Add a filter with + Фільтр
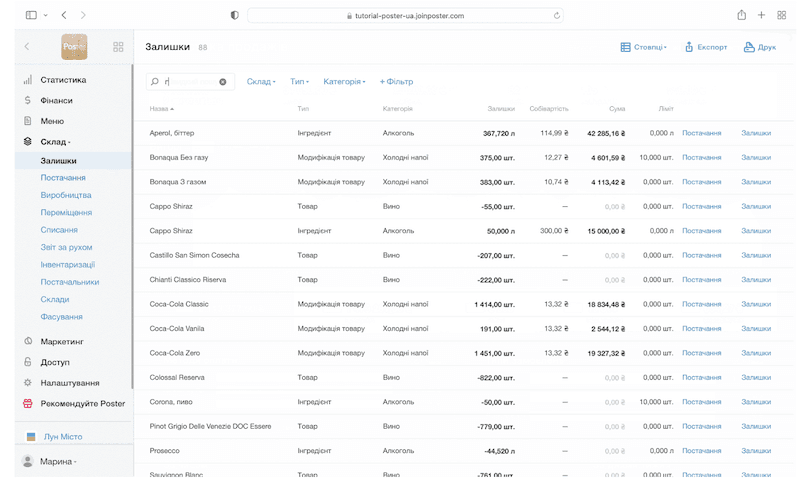The height and width of the screenshot is (502, 800). [x=396, y=82]
